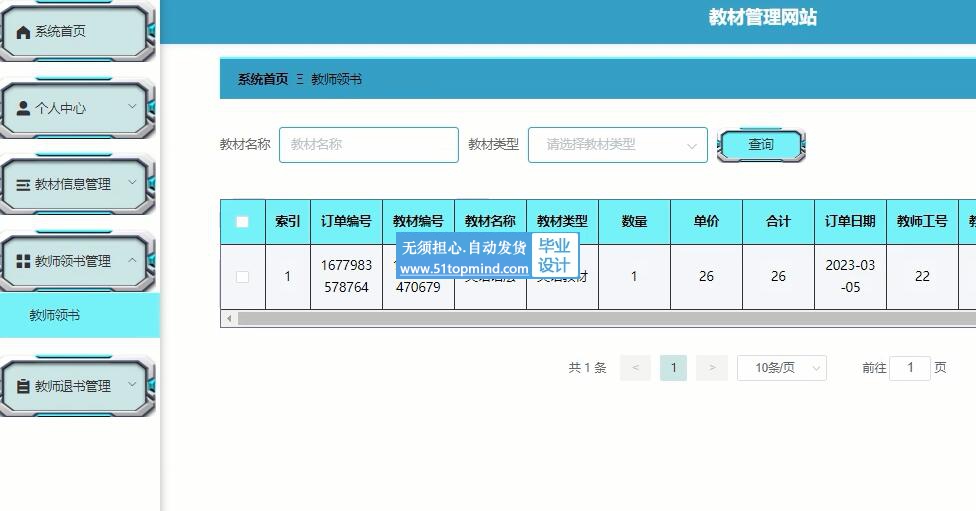
Task: Click the list icon beside 教材信息管理
Action: (23, 185)
